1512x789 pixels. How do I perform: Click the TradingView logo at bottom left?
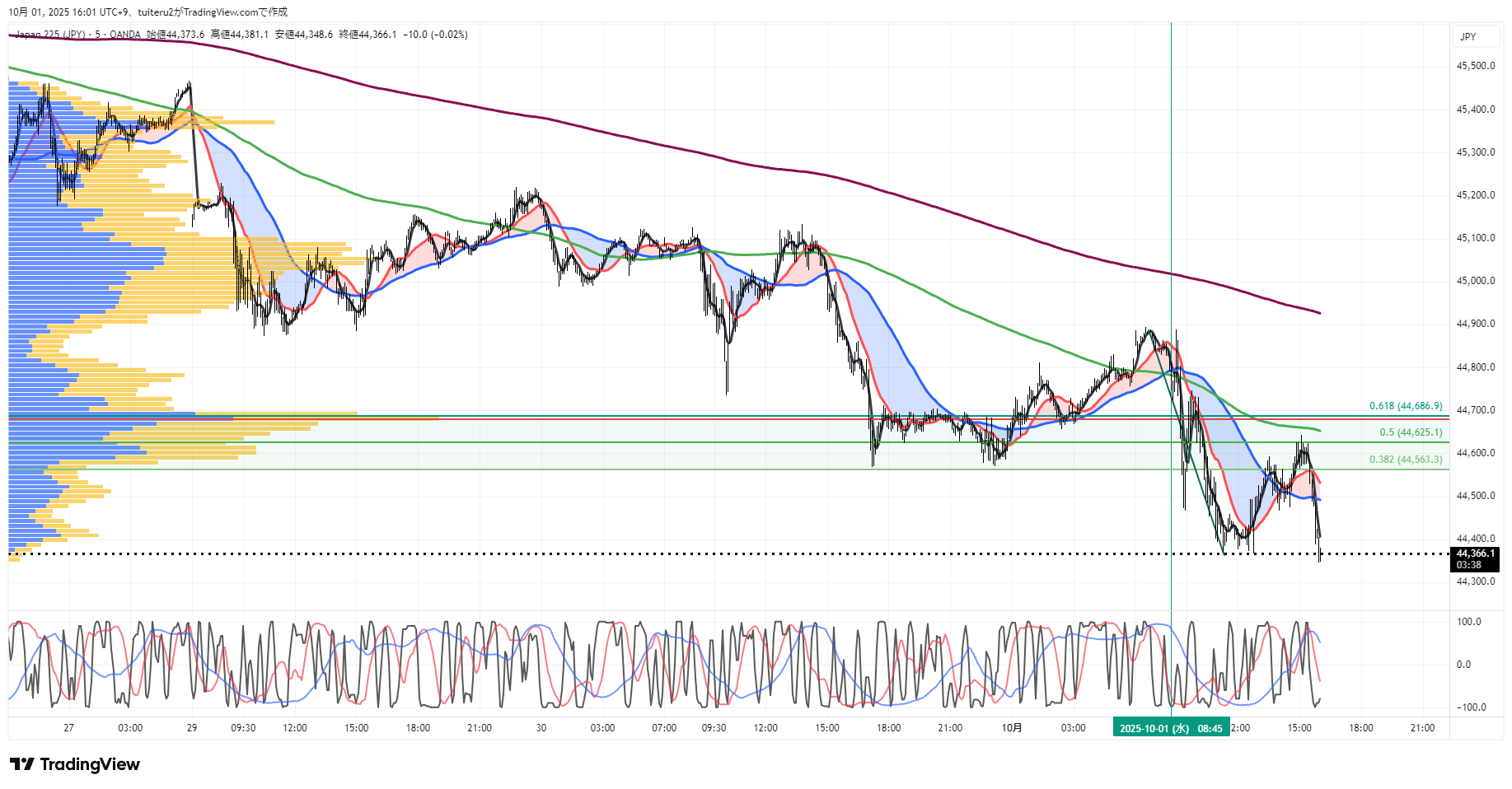(x=75, y=764)
